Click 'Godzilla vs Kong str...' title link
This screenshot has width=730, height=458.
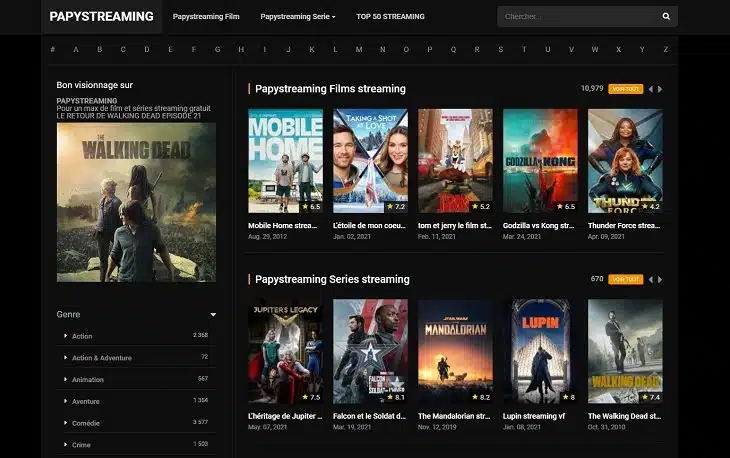538,226
